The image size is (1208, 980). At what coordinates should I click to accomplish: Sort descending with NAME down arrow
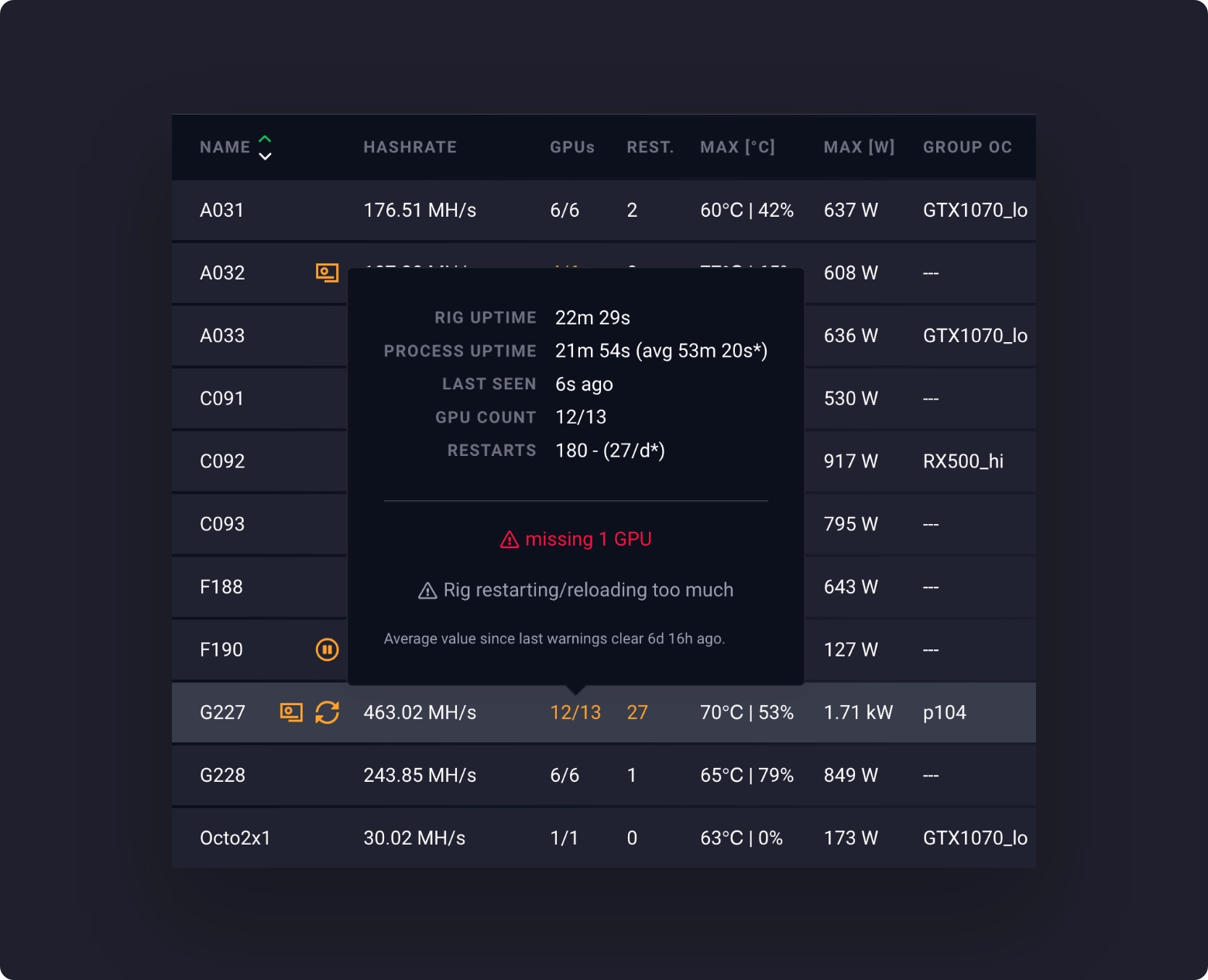(x=265, y=156)
